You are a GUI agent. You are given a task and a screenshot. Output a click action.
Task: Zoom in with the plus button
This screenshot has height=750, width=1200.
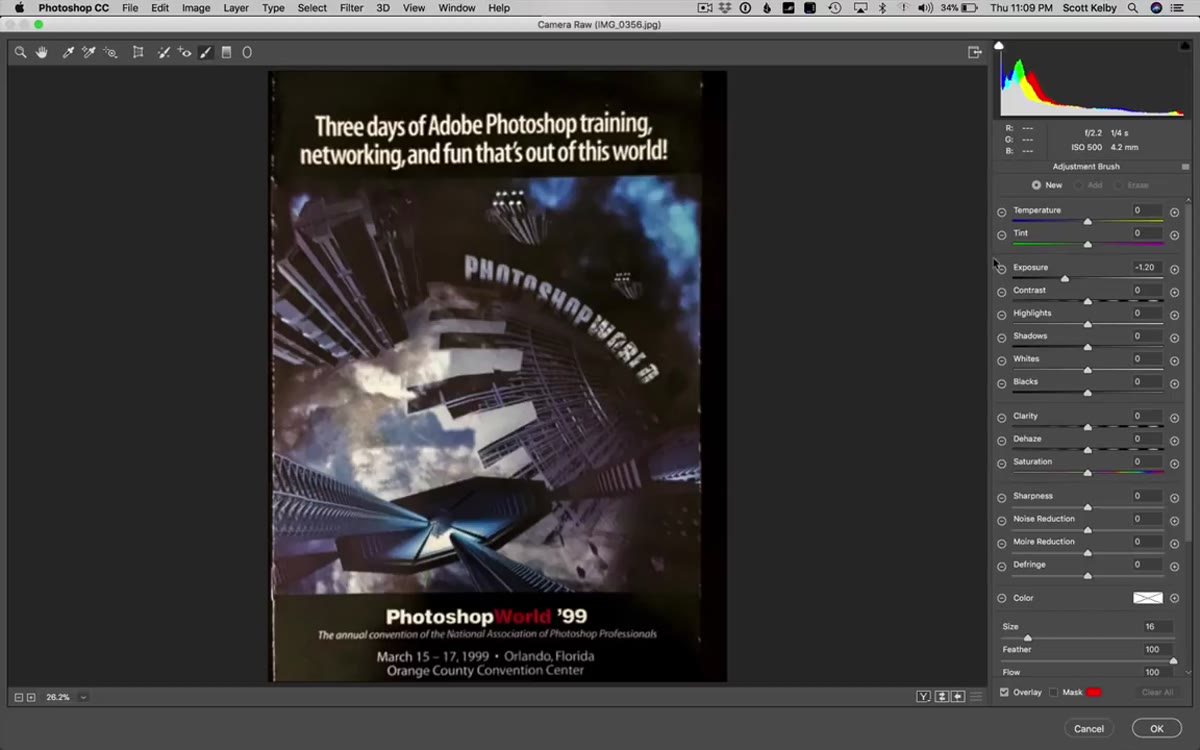pyautogui.click(x=31, y=697)
